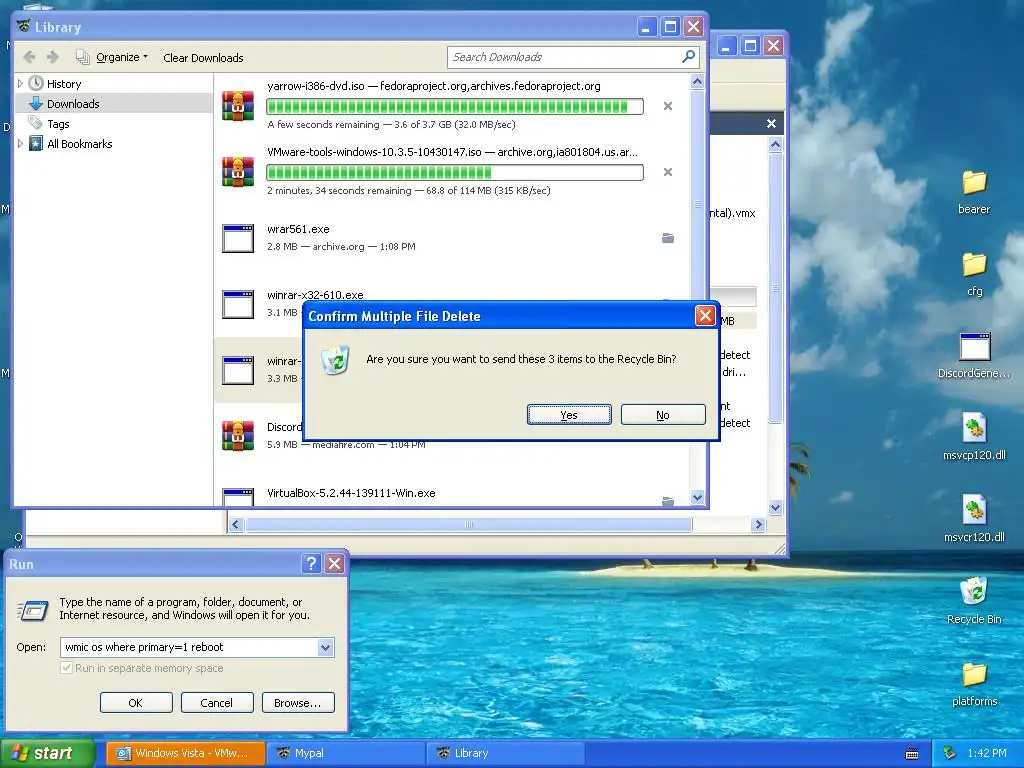The image size is (1024, 768).
Task: Toggle Run in separate memory space checkbox
Action: coord(66,668)
